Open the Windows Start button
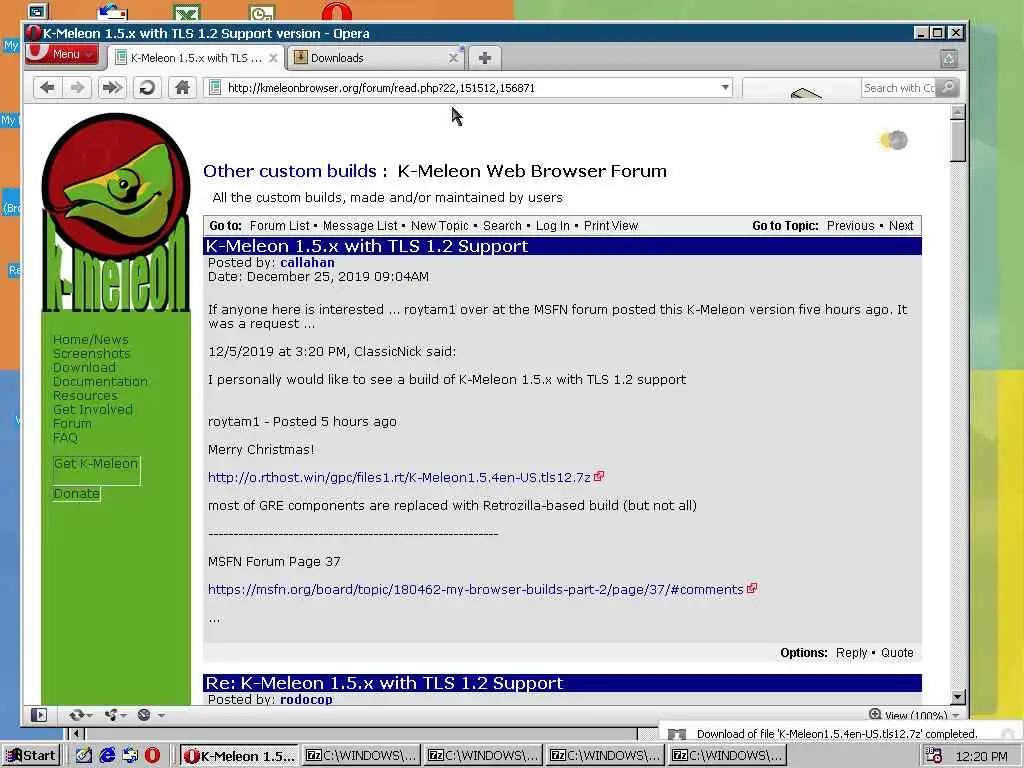This screenshot has width=1024, height=768. [x=31, y=756]
